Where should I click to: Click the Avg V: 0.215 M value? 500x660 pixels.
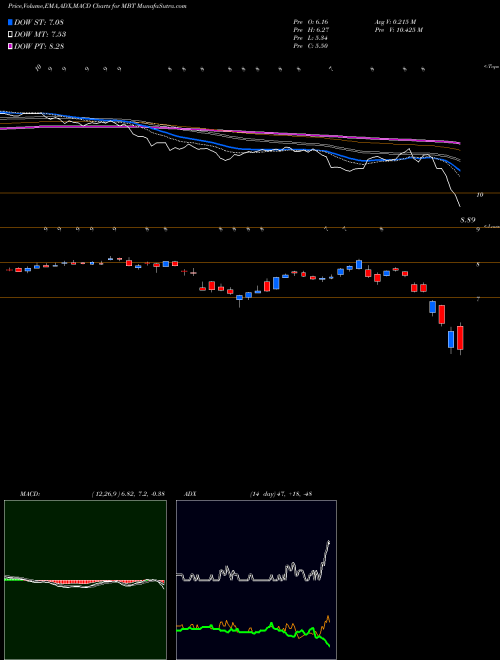pyautogui.click(x=395, y=22)
